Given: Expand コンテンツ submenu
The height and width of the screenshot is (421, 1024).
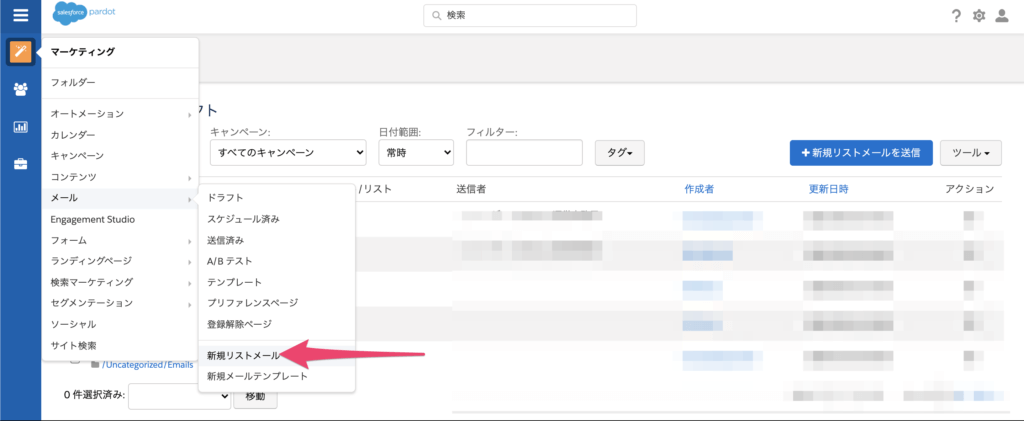Looking at the screenshot, I should point(120,177).
